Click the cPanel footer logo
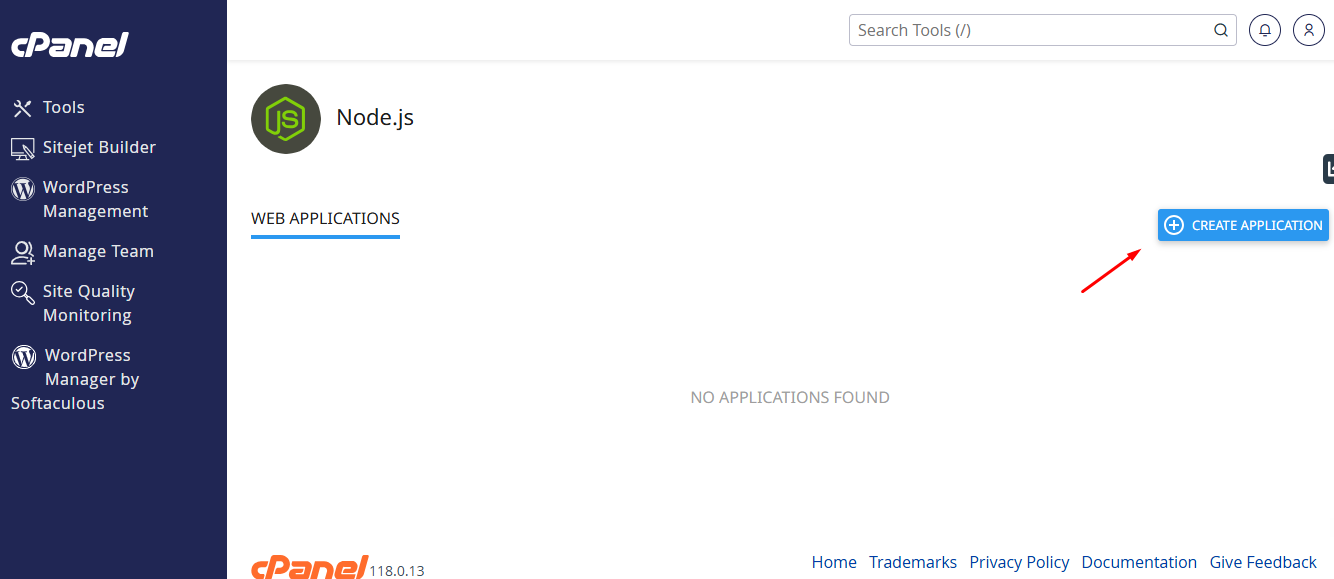The height and width of the screenshot is (579, 1334). [x=309, y=567]
